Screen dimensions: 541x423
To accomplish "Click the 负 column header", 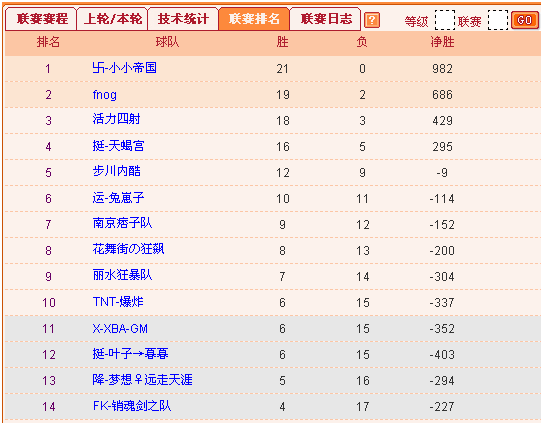I will click(x=362, y=42).
